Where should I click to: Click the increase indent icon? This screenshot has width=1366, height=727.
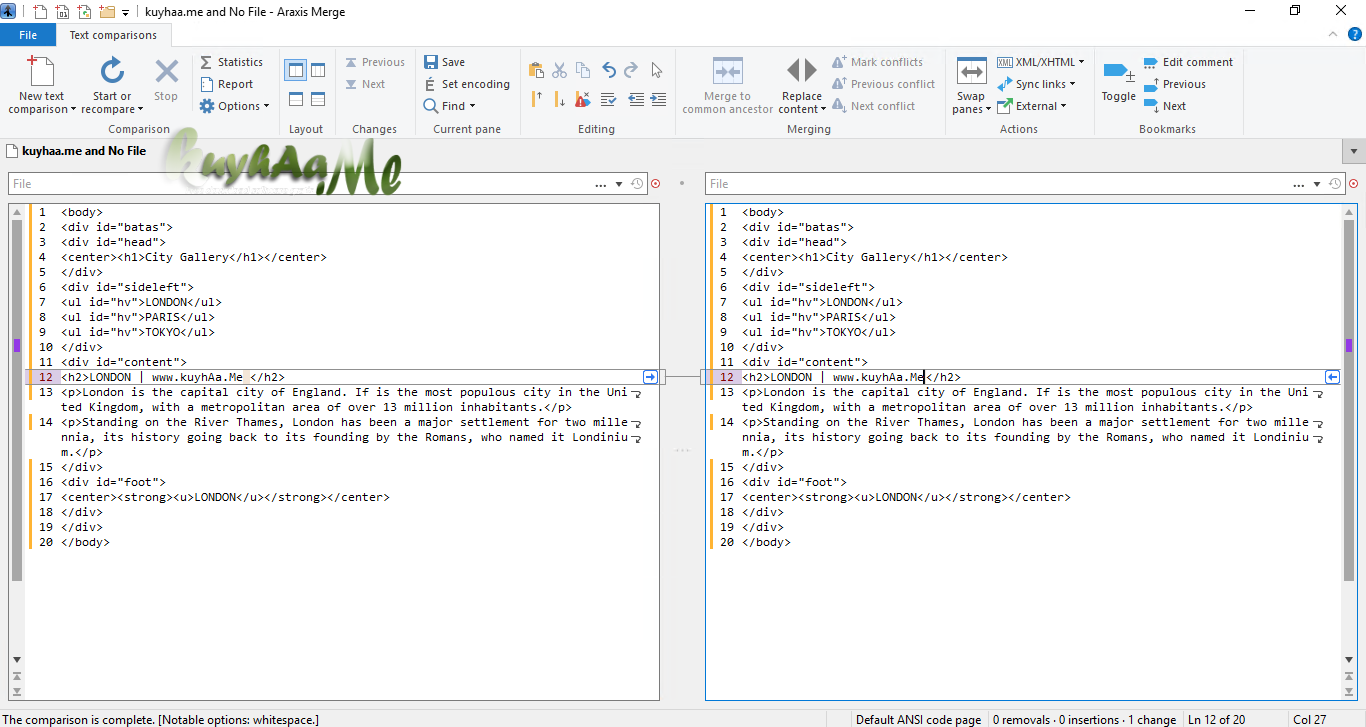click(x=657, y=99)
